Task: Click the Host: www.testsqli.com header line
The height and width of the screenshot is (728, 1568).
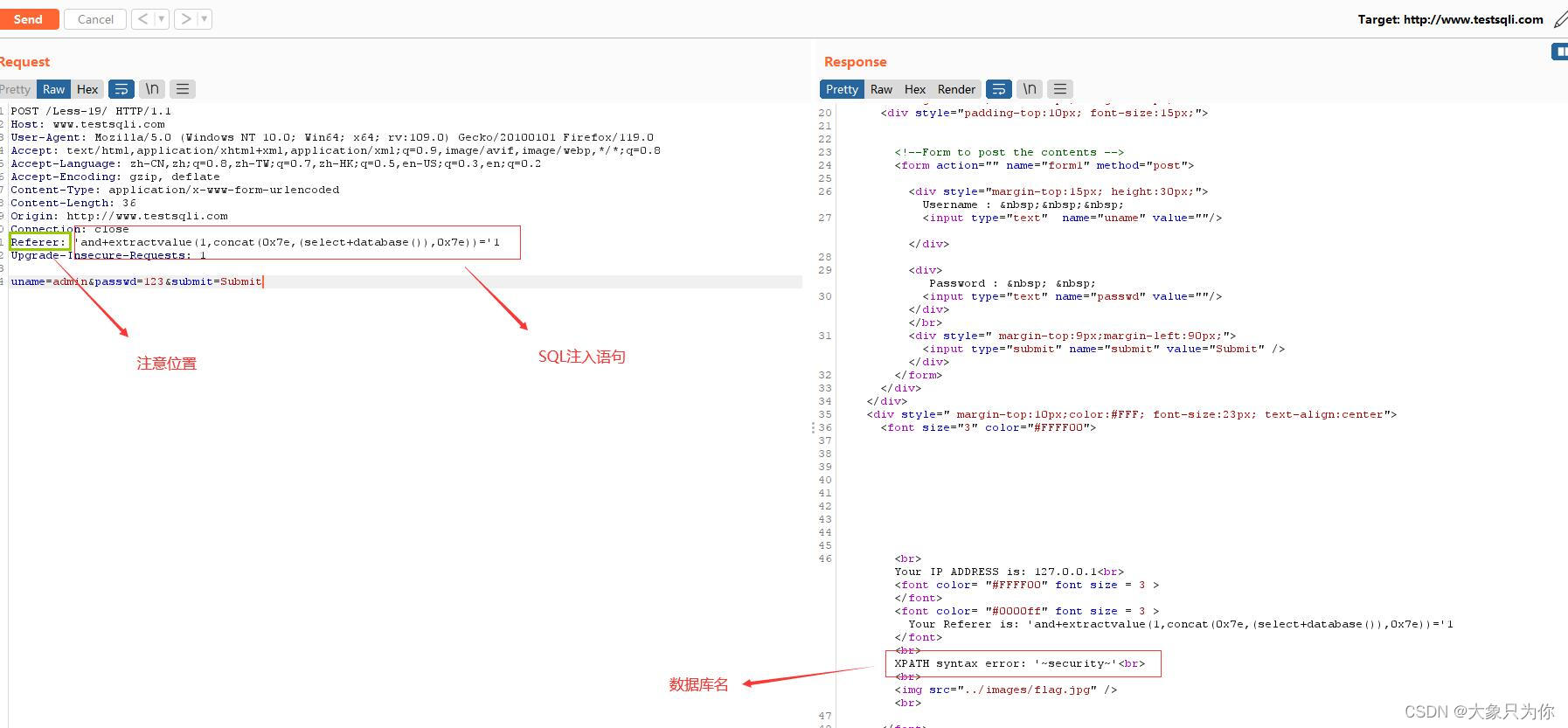Action: 87,124
